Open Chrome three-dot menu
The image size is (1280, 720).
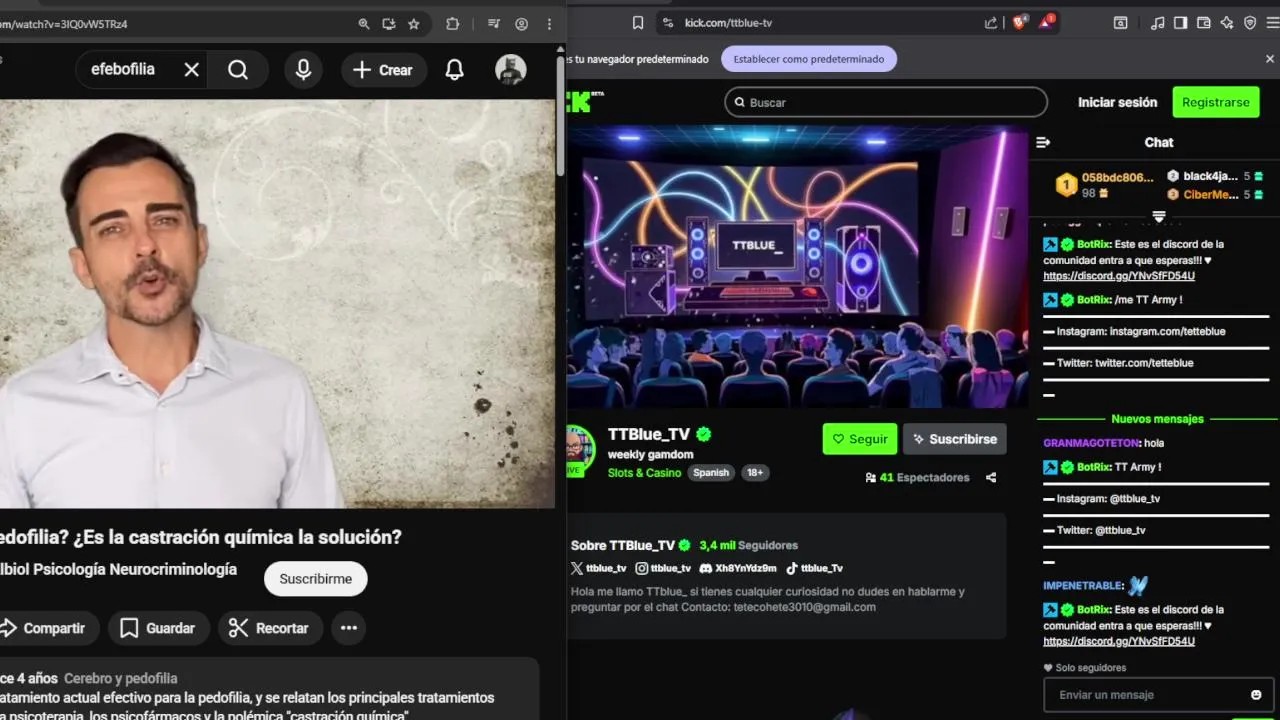pyautogui.click(x=549, y=24)
